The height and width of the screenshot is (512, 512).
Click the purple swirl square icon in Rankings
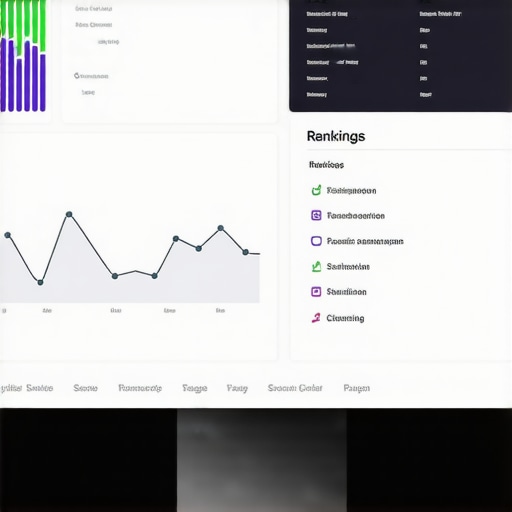click(x=316, y=215)
